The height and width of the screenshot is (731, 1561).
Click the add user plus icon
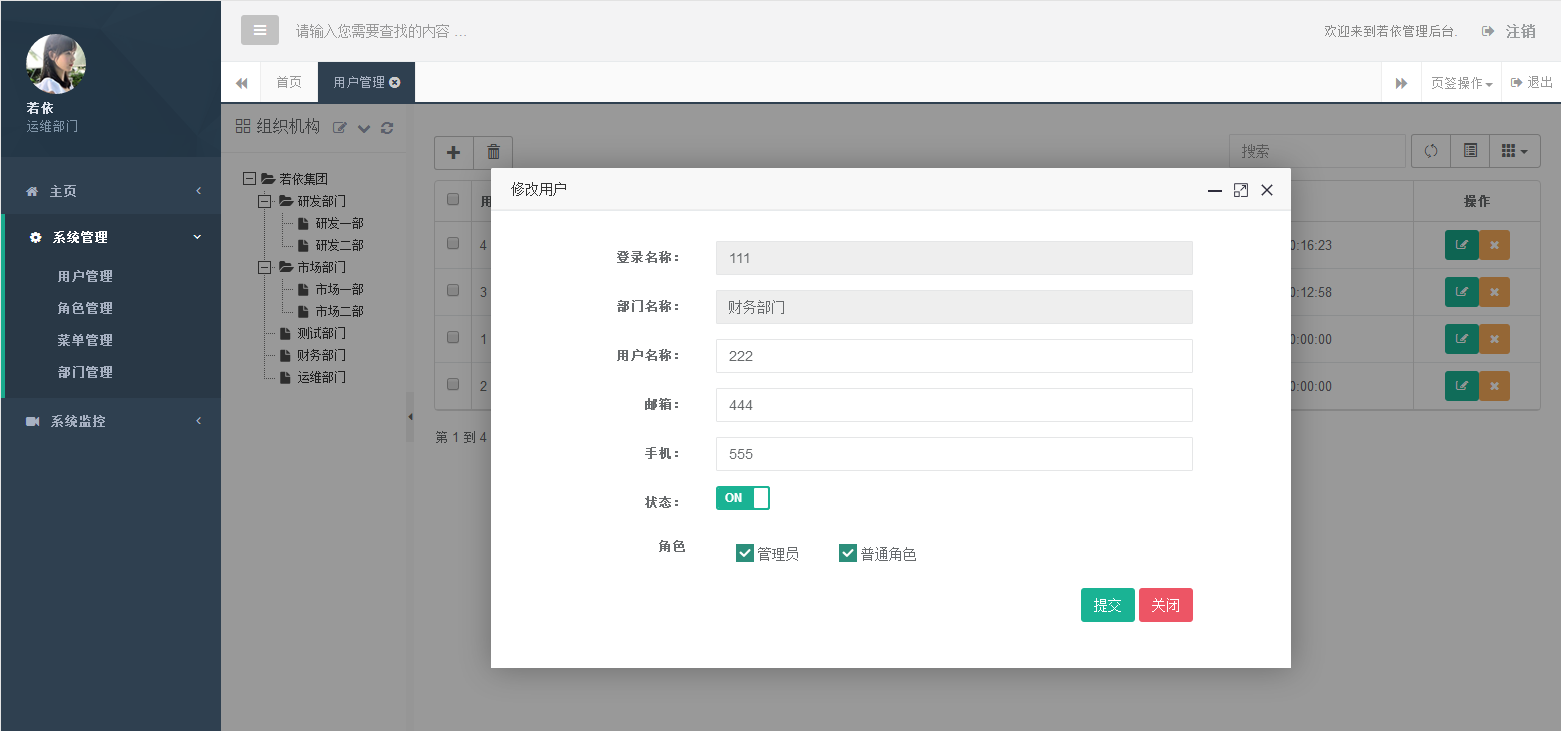pos(453,152)
